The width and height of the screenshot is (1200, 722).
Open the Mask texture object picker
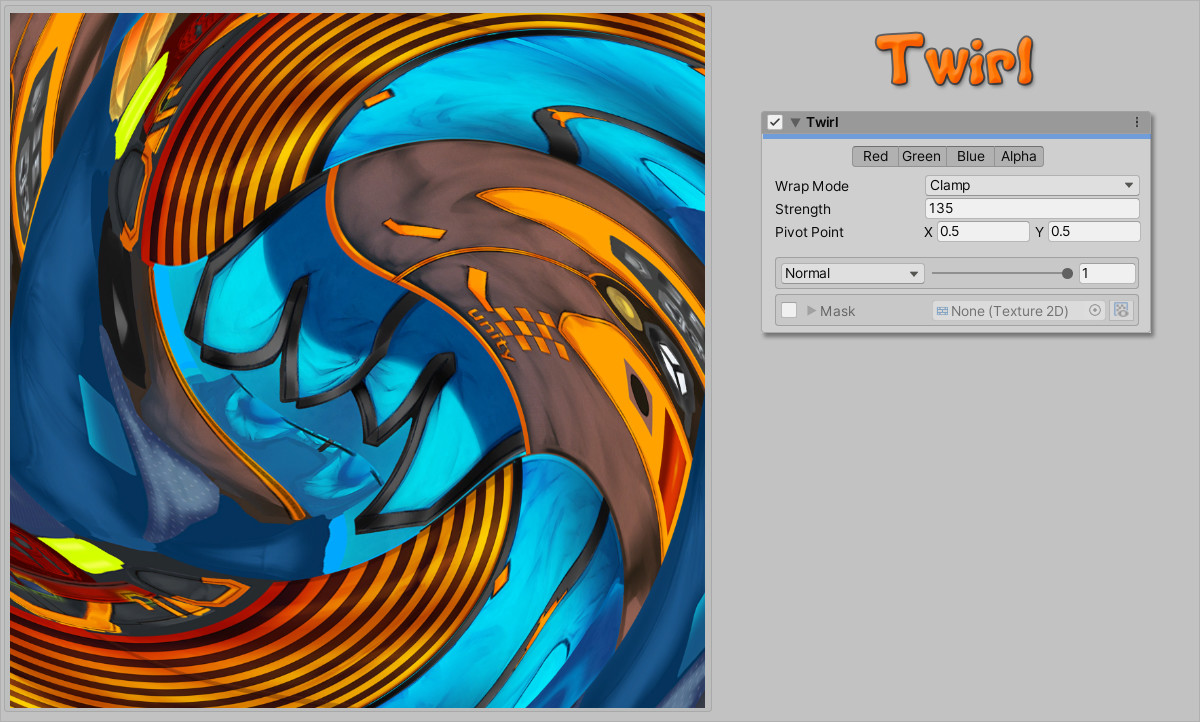tap(1095, 311)
